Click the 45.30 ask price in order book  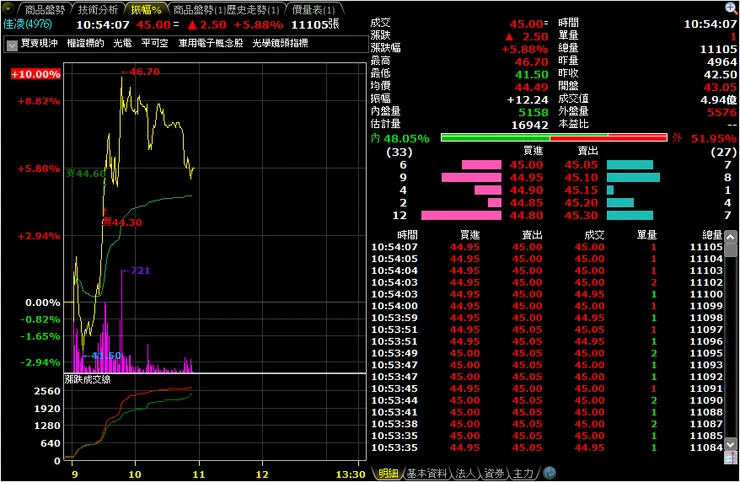581,215
